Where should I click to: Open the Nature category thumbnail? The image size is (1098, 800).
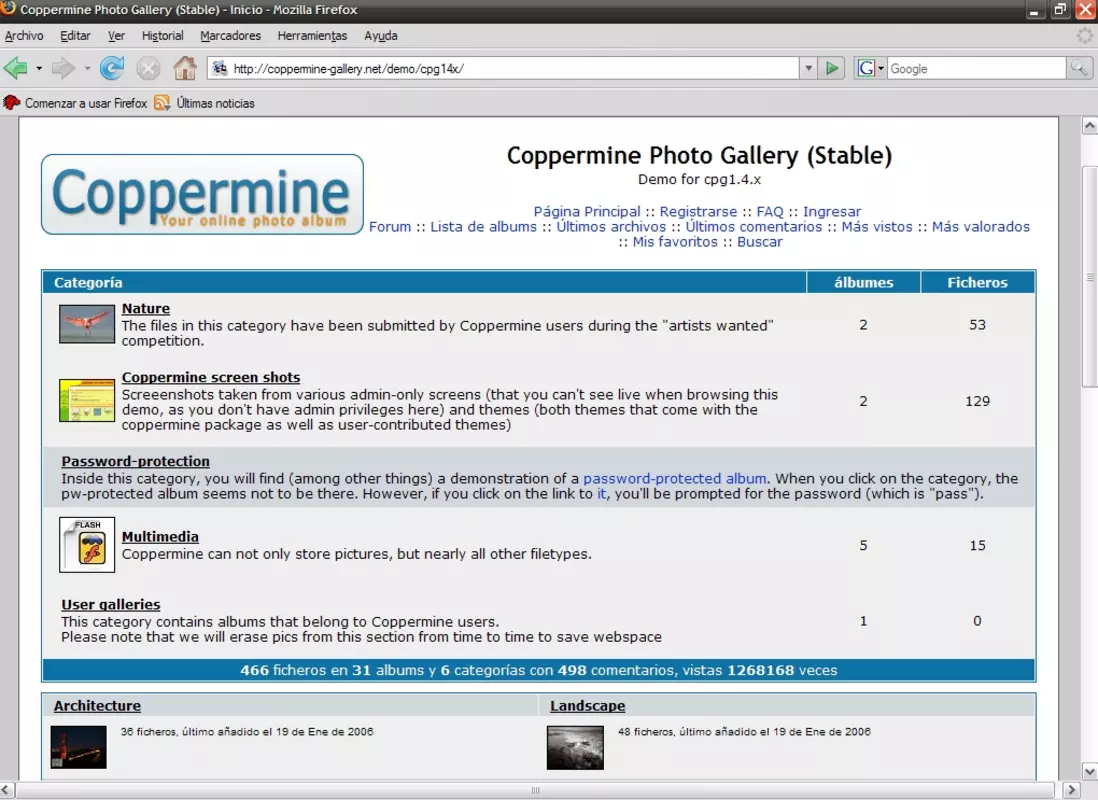click(x=87, y=324)
